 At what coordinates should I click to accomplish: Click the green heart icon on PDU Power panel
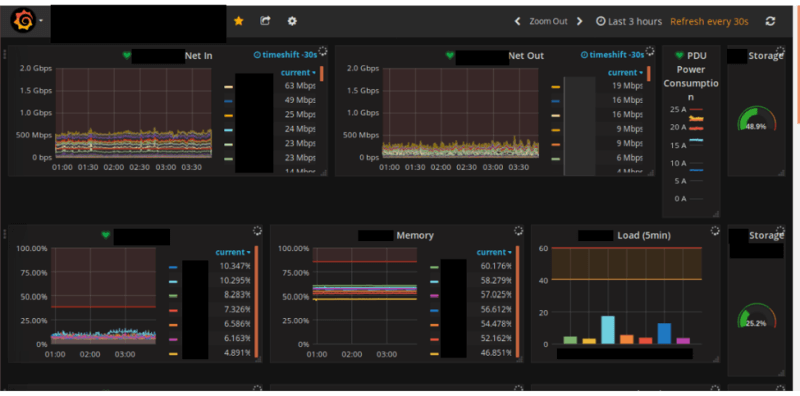(x=679, y=55)
